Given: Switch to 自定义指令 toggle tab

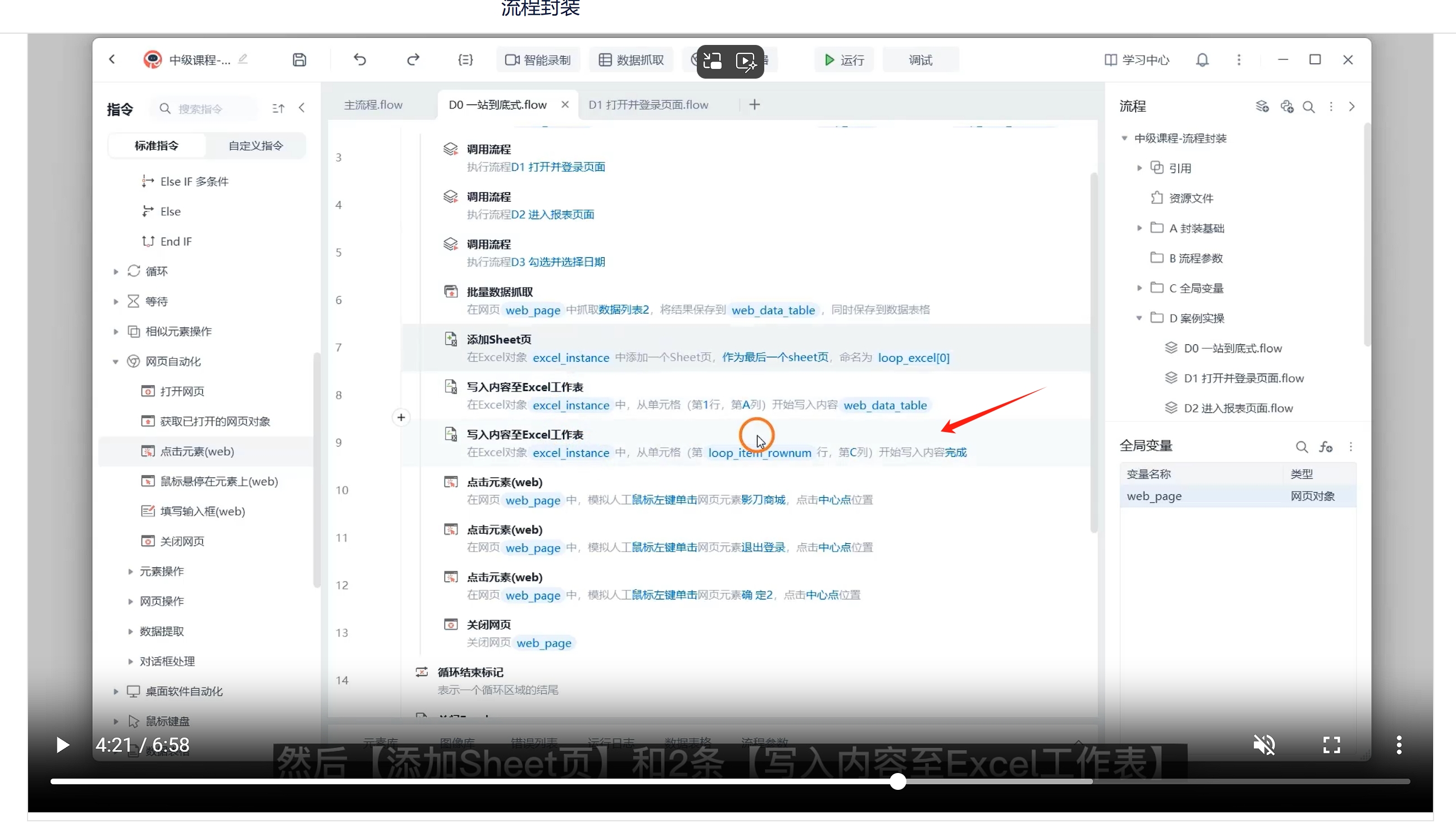Looking at the screenshot, I should (x=256, y=146).
